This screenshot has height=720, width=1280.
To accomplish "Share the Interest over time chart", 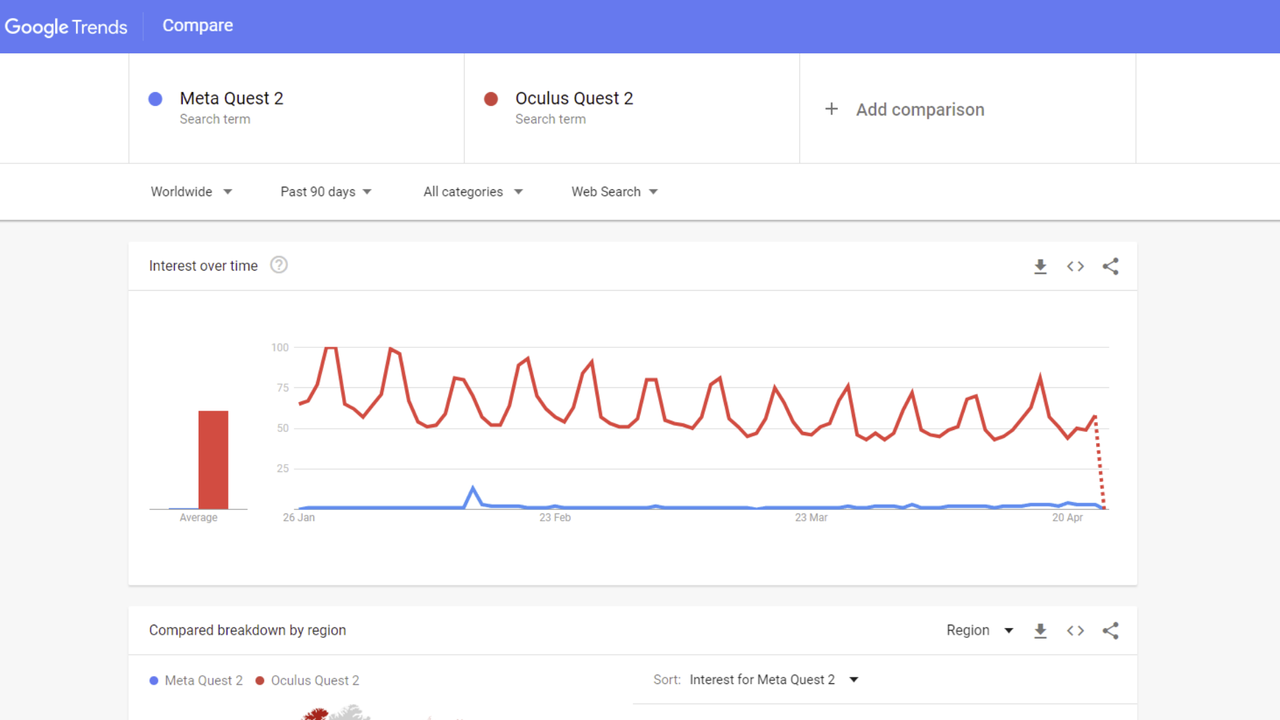I will pyautogui.click(x=1110, y=266).
